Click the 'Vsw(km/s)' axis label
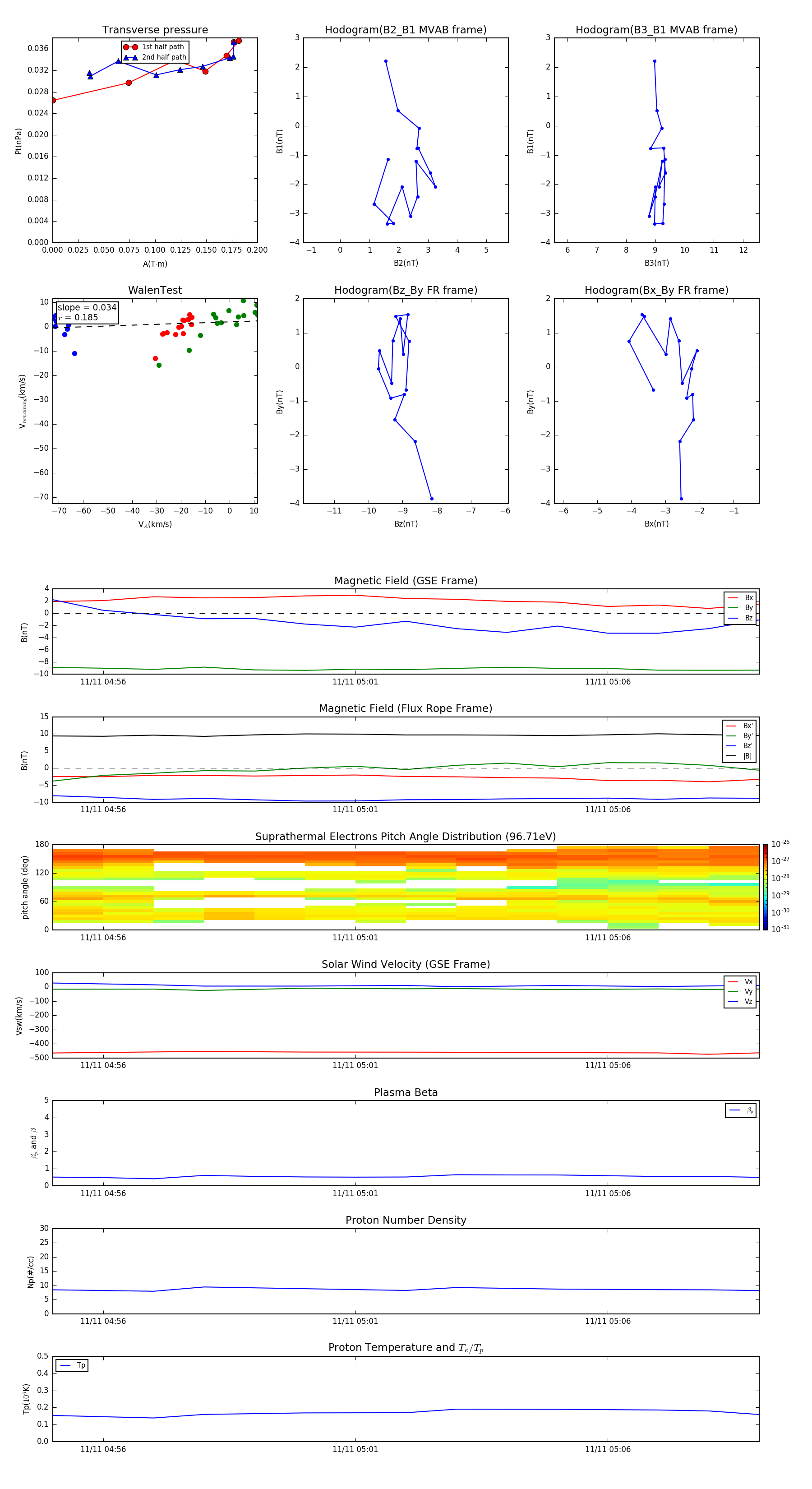 19,1016
